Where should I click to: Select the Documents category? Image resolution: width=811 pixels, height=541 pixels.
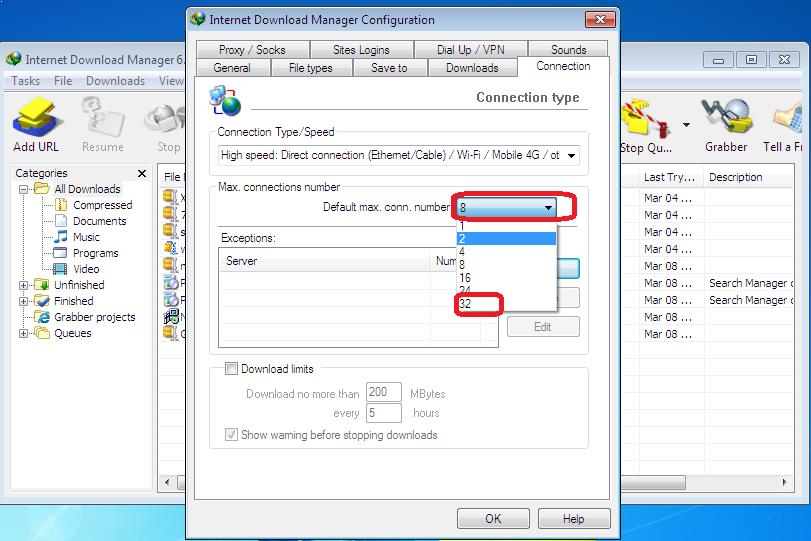[x=93, y=221]
